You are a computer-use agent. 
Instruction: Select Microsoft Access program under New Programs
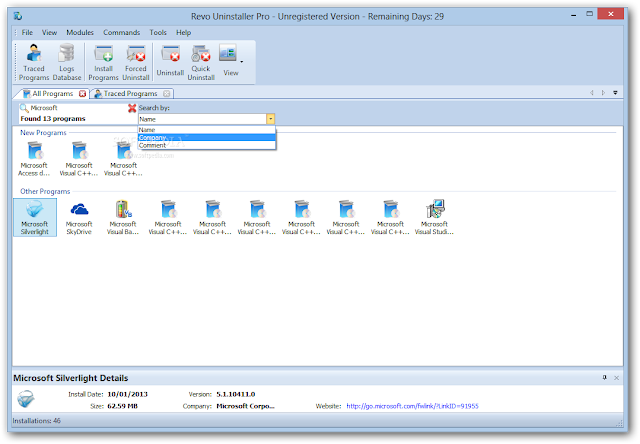tap(34, 159)
